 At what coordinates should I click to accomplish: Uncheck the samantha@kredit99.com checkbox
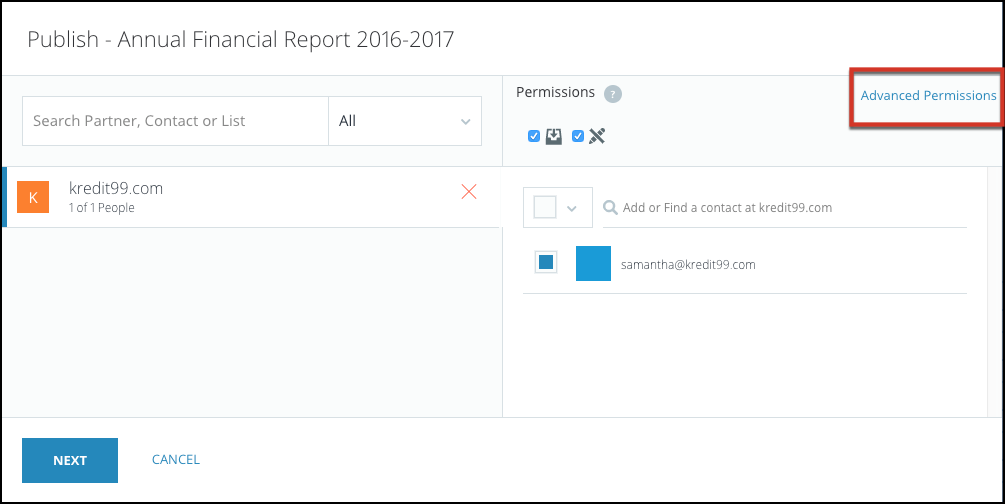546,262
